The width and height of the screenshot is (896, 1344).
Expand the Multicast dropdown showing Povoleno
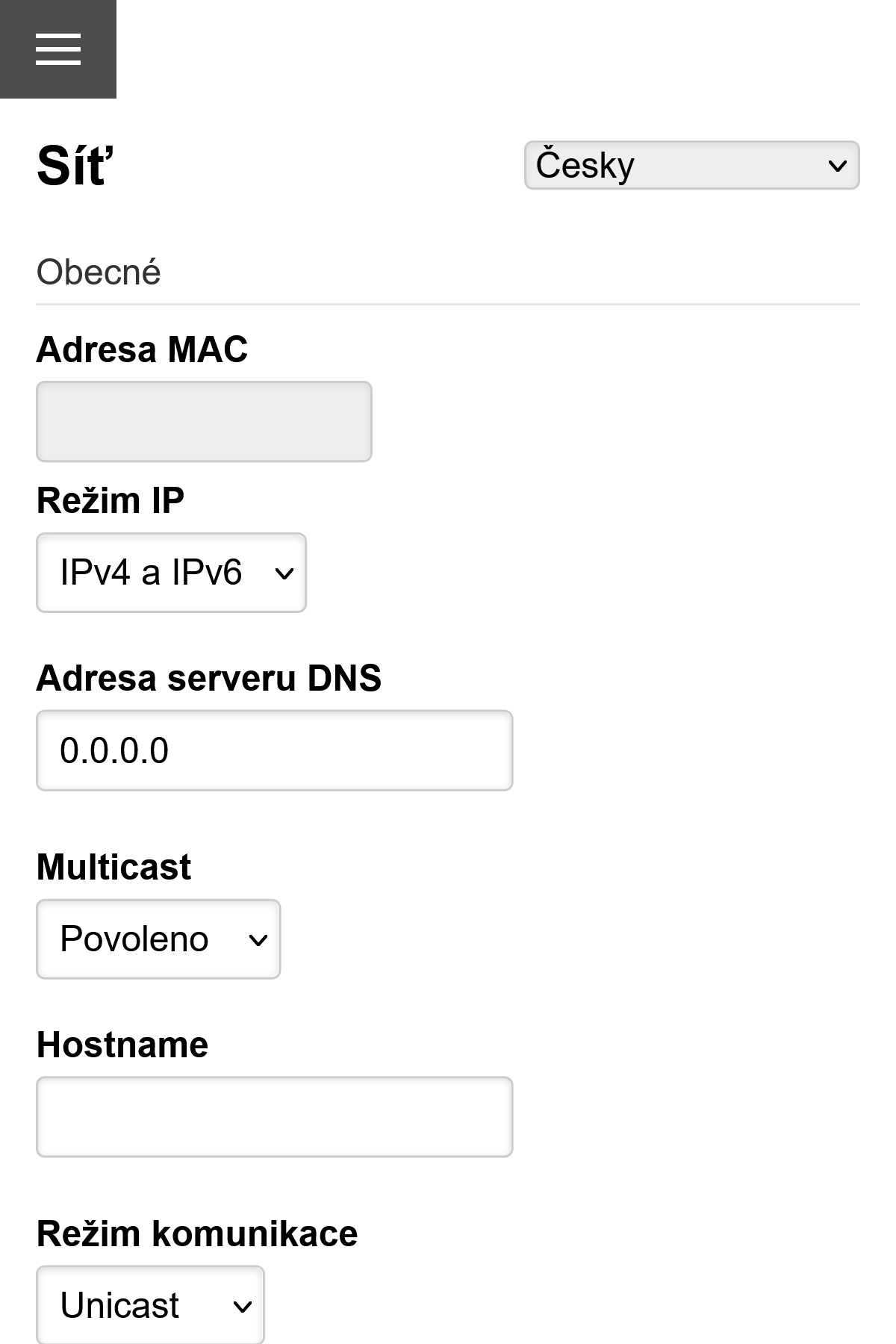click(158, 939)
